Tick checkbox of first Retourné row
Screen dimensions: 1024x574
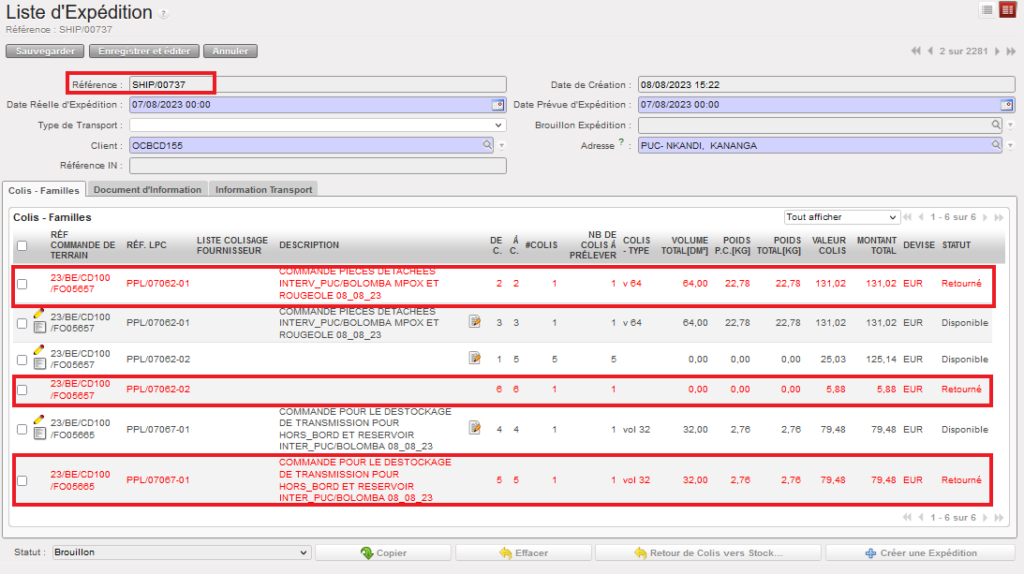[x=22, y=284]
